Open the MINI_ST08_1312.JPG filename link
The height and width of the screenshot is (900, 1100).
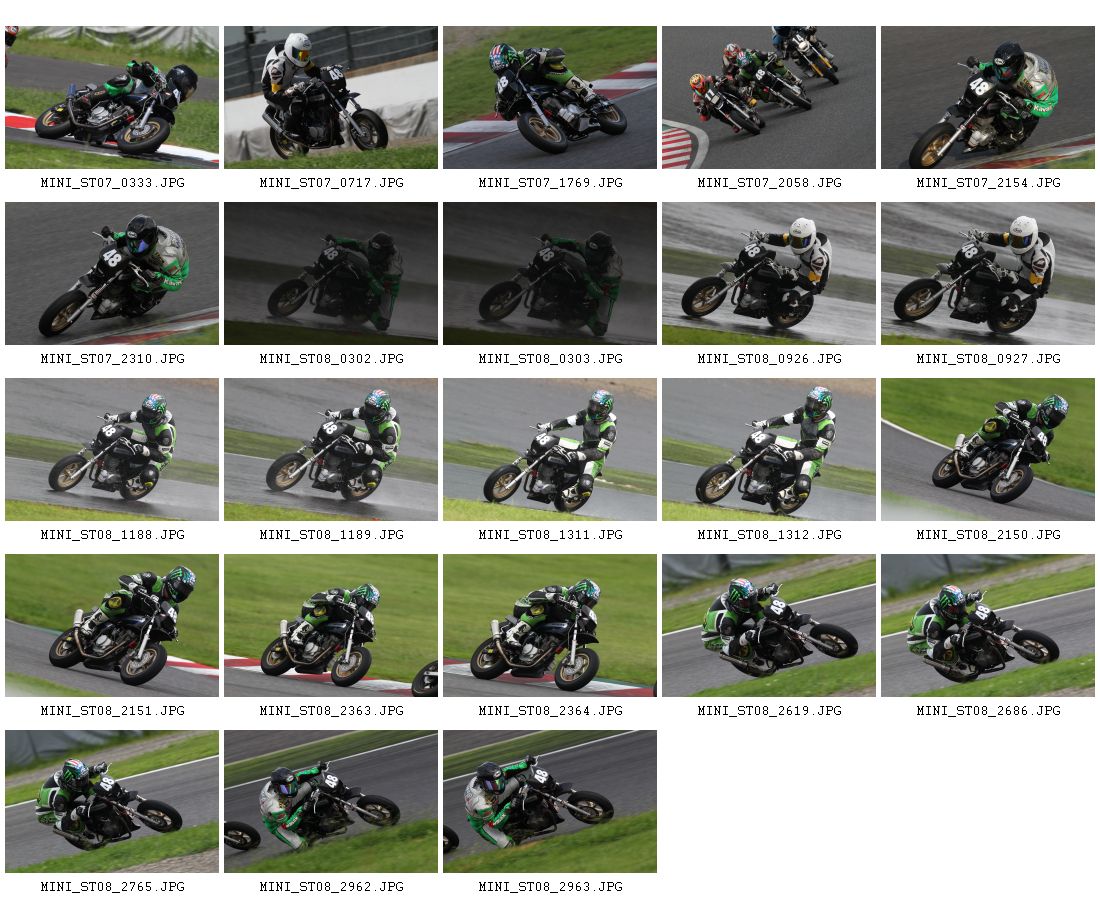pyautogui.click(x=770, y=535)
